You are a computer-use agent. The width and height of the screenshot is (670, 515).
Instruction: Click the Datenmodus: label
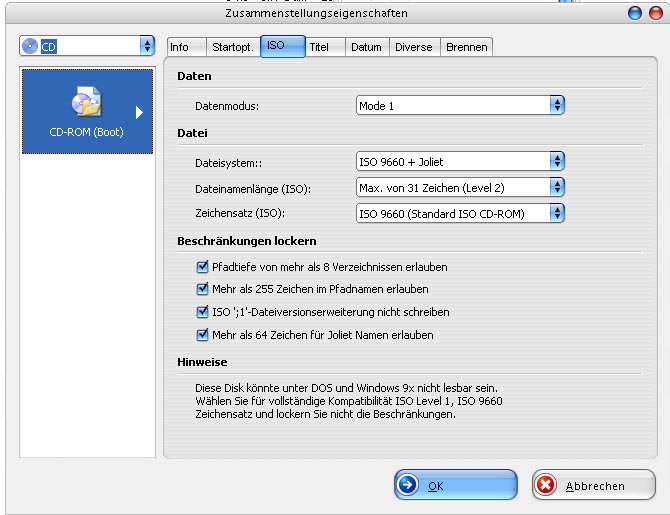[x=227, y=106]
